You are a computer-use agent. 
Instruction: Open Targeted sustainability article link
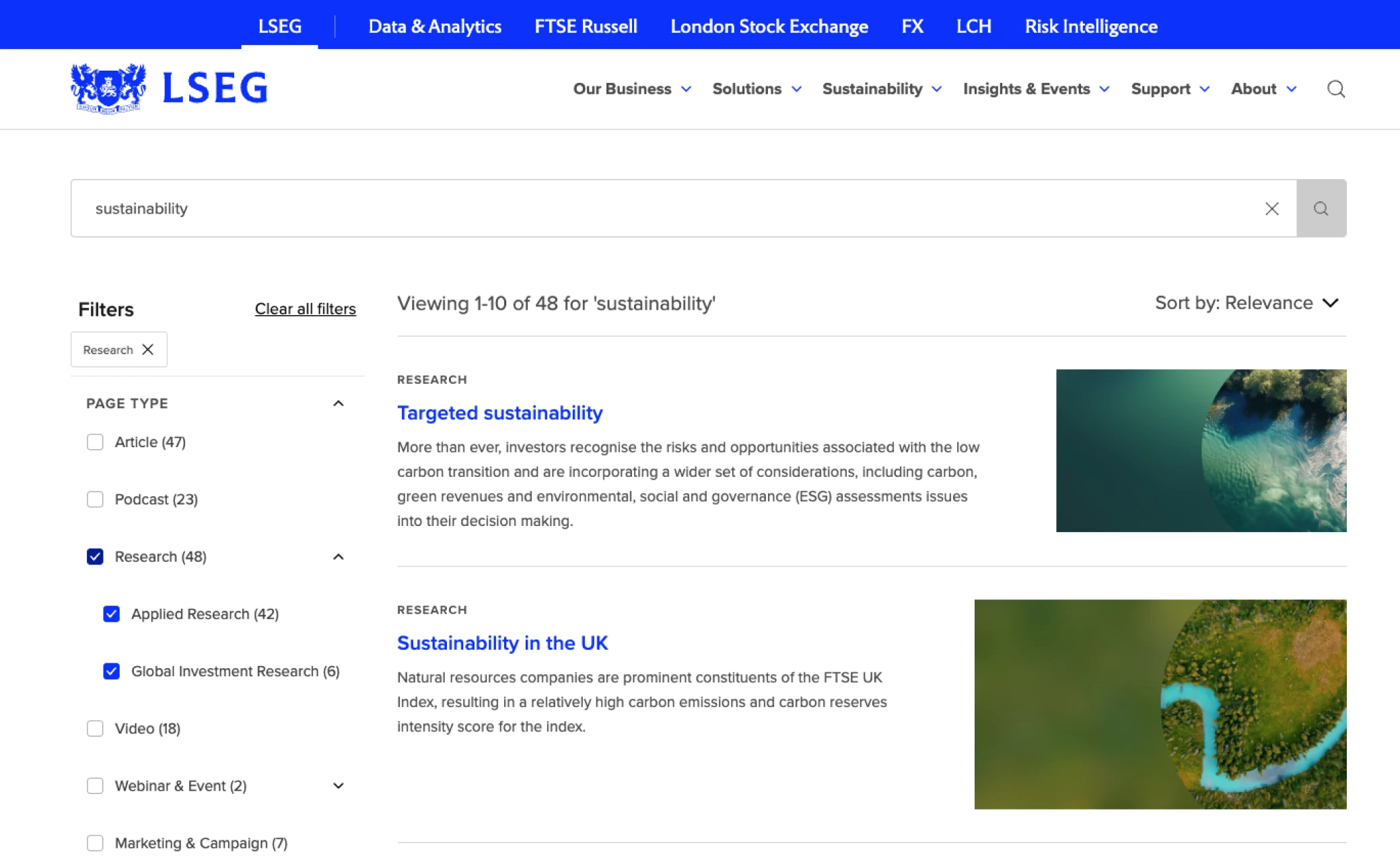coord(499,413)
